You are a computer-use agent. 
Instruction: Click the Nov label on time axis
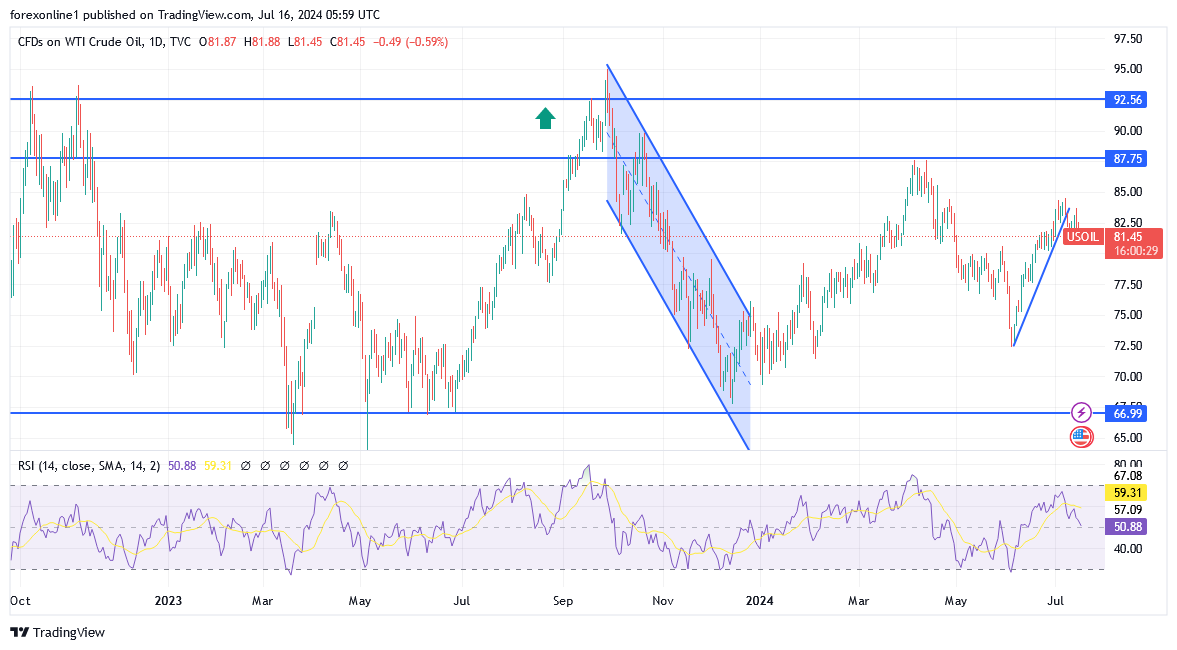663,600
